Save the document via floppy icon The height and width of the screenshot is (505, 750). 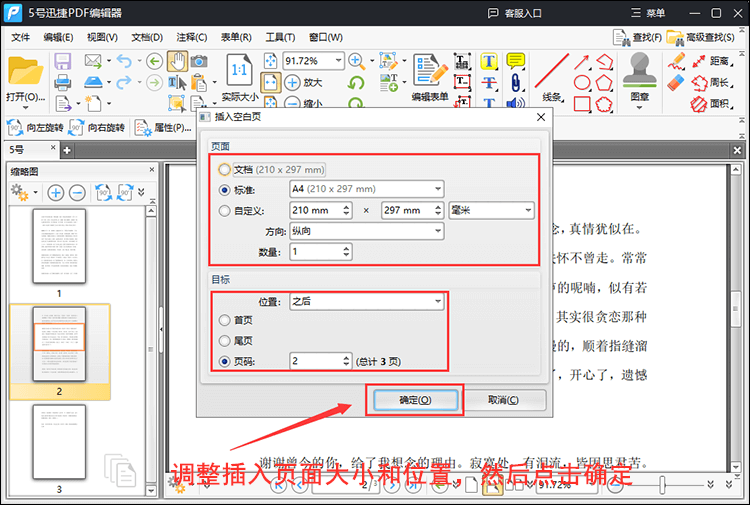(63, 62)
